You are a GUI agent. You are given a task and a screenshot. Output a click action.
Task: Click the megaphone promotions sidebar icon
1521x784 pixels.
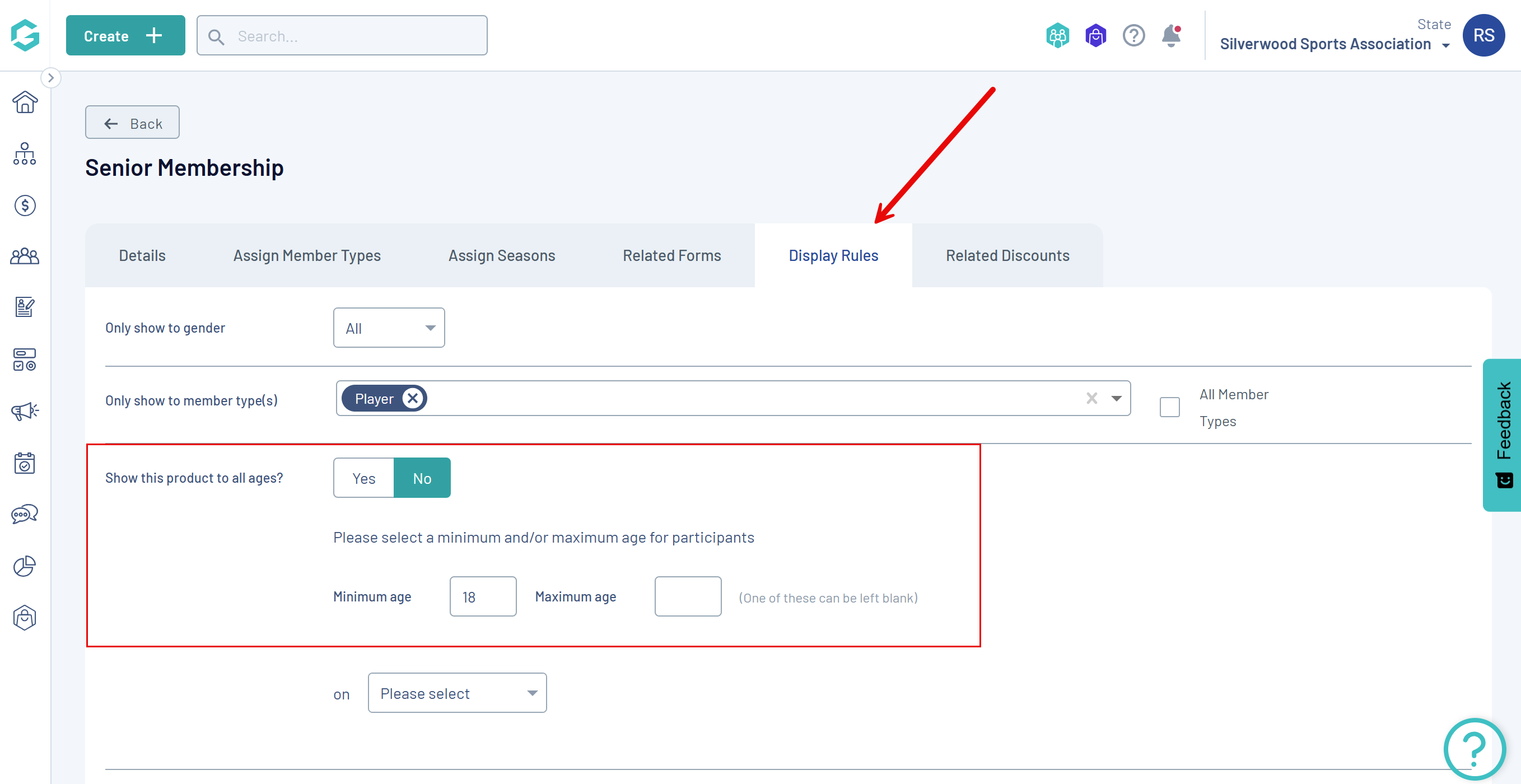[x=25, y=411]
